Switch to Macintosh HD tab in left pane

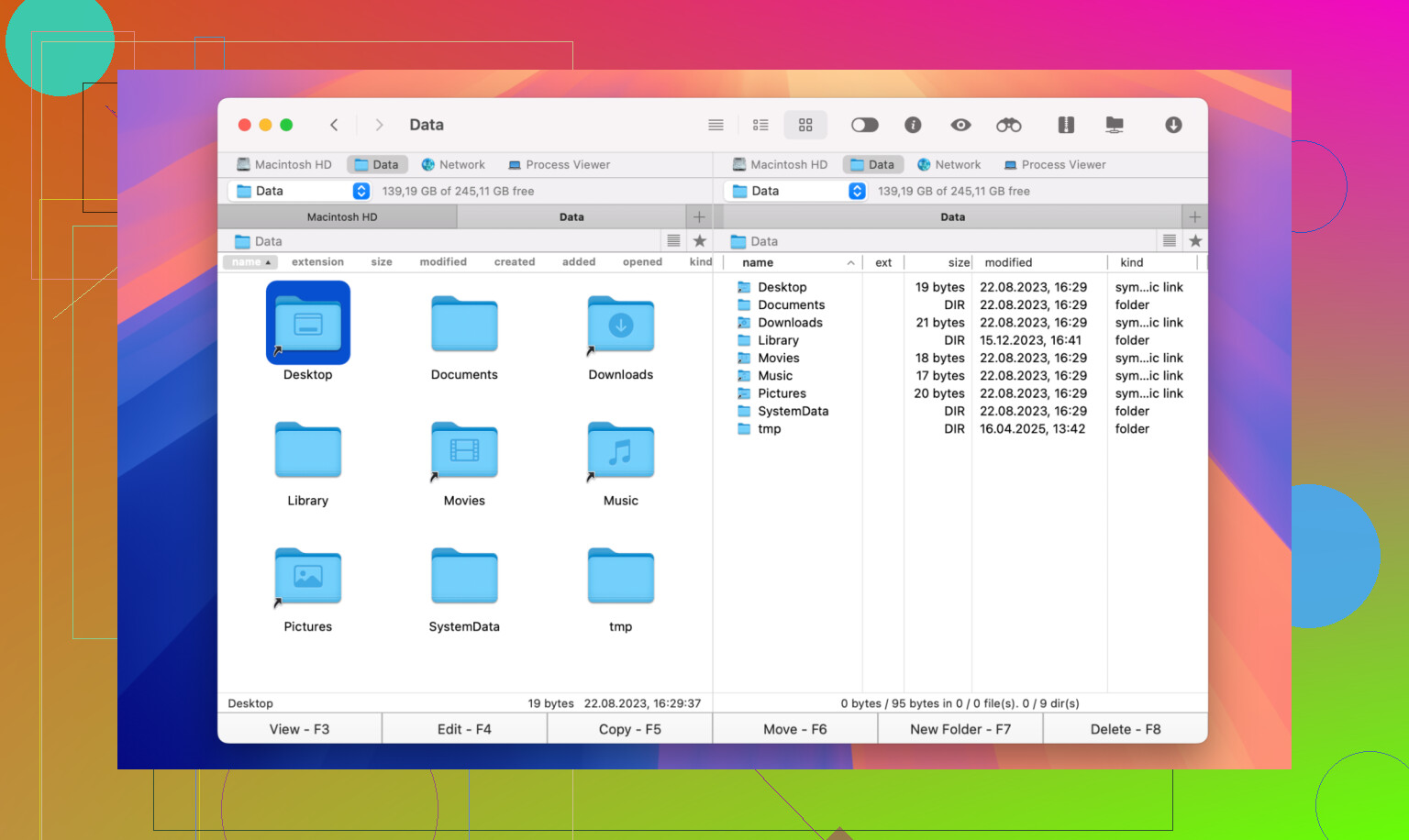(341, 217)
